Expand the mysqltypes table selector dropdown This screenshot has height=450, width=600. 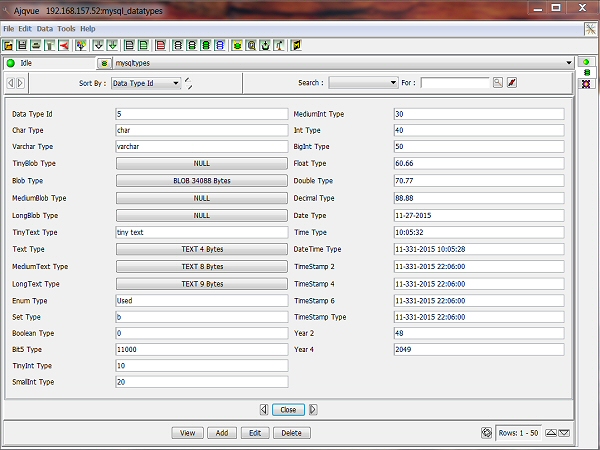tap(567, 63)
